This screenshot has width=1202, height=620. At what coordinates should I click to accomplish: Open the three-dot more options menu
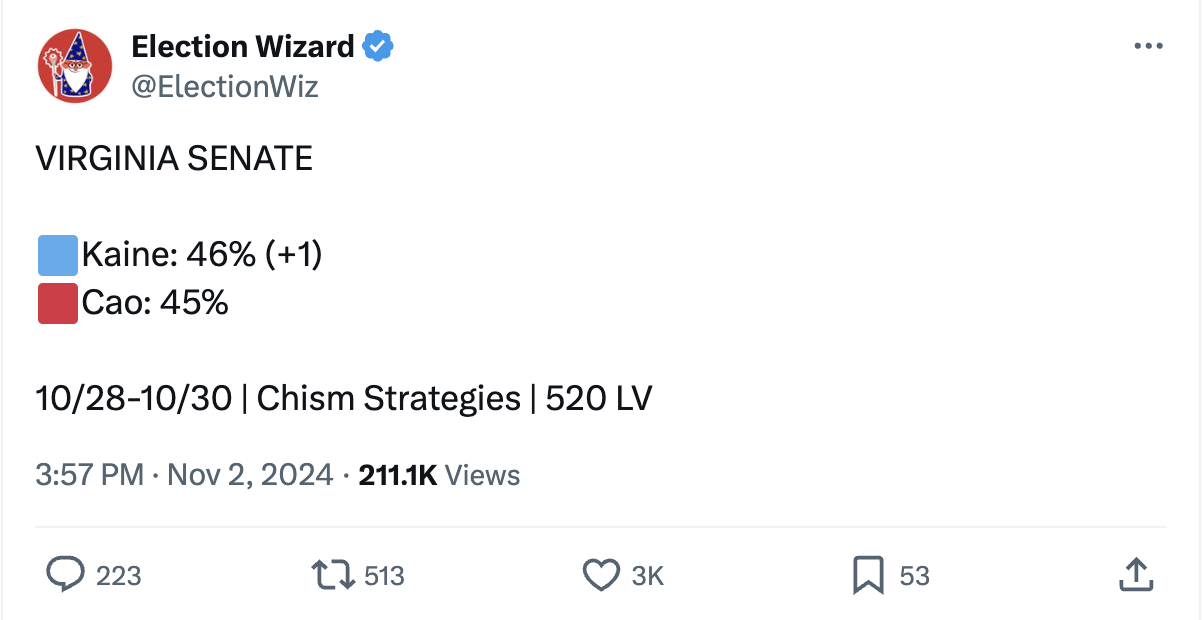[1148, 47]
